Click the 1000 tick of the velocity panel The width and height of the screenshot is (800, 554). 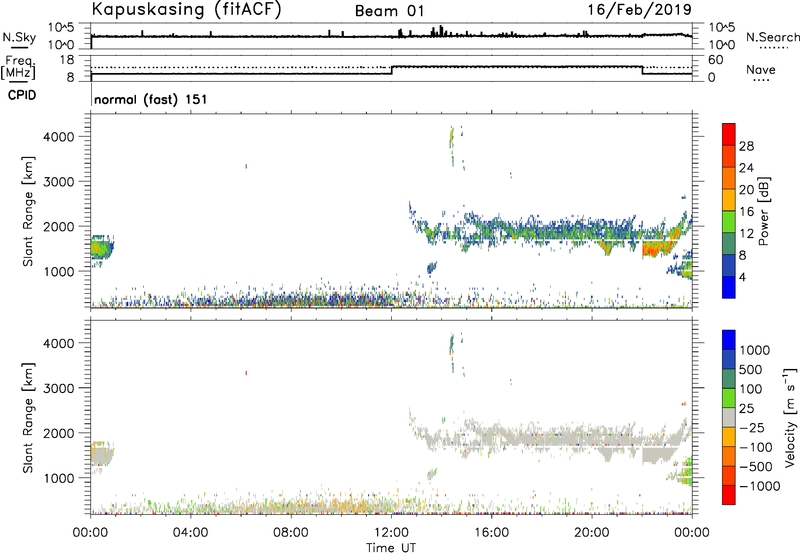click(58, 478)
